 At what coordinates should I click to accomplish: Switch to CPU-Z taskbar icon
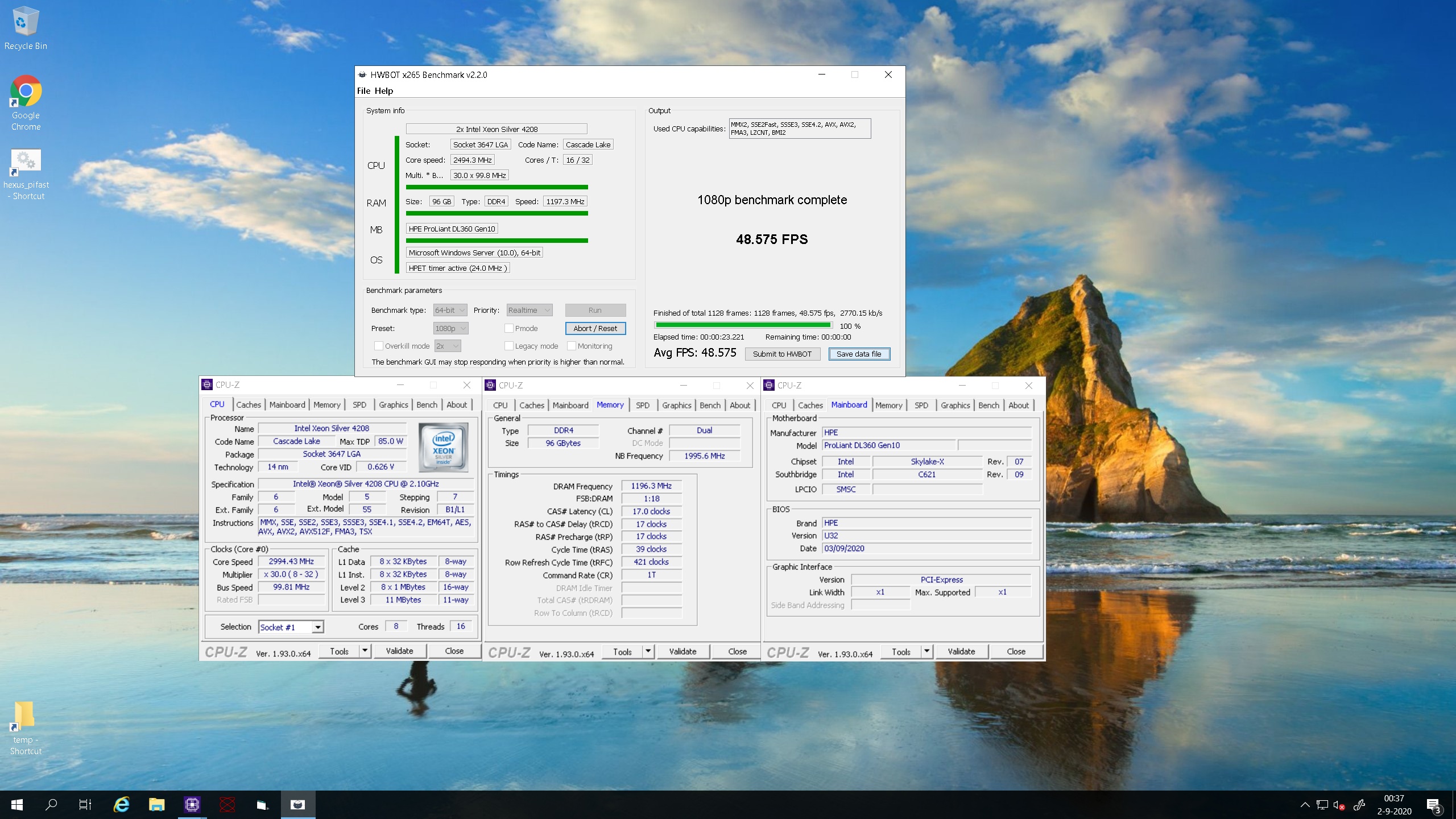(192, 805)
